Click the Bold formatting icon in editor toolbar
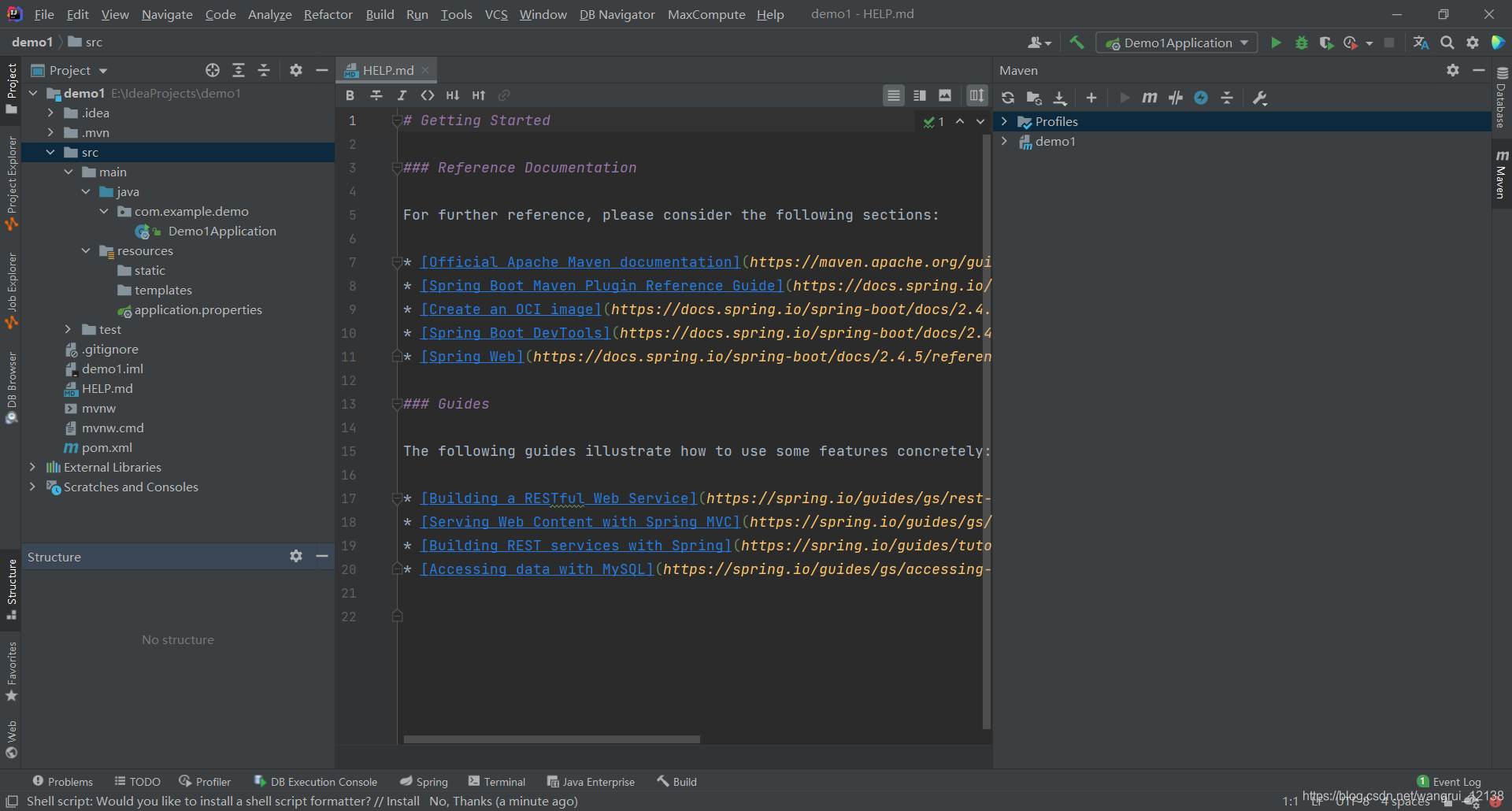Screen dimensions: 1512x811 click(x=350, y=95)
